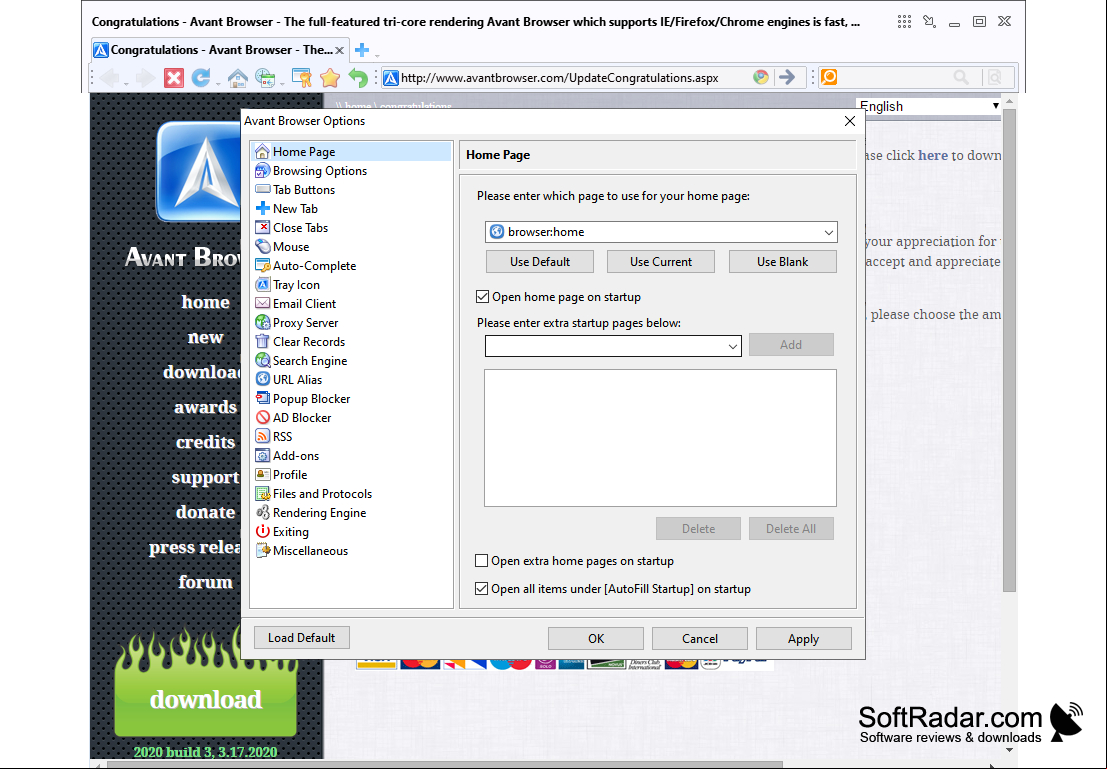Image resolution: width=1107 pixels, height=769 pixels.
Task: Click the donate link on the webpage
Action: tap(205, 512)
